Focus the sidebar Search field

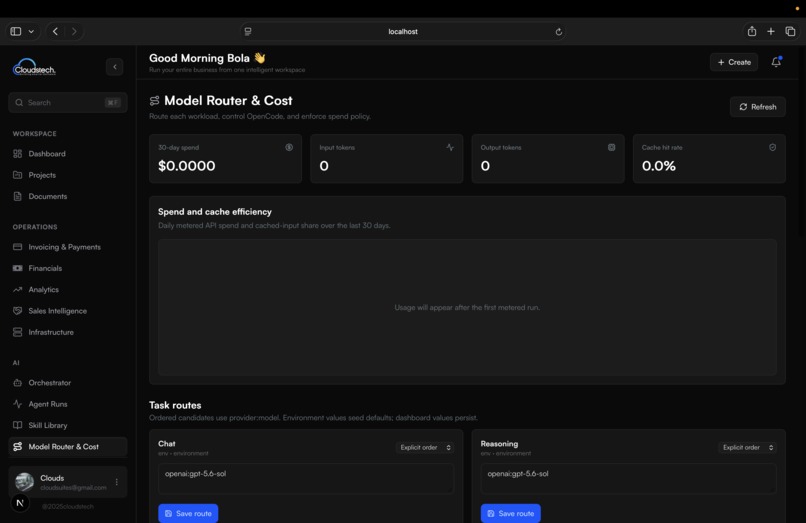(68, 102)
